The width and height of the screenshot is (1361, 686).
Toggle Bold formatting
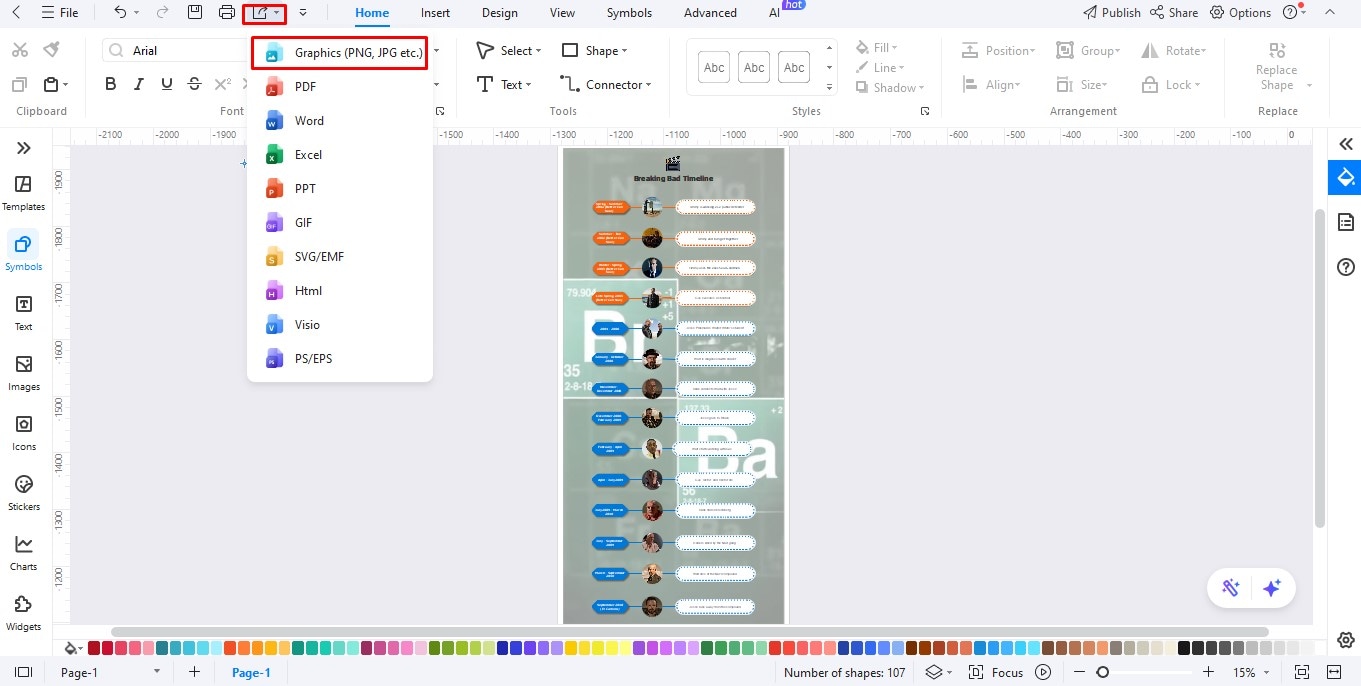[x=111, y=85]
